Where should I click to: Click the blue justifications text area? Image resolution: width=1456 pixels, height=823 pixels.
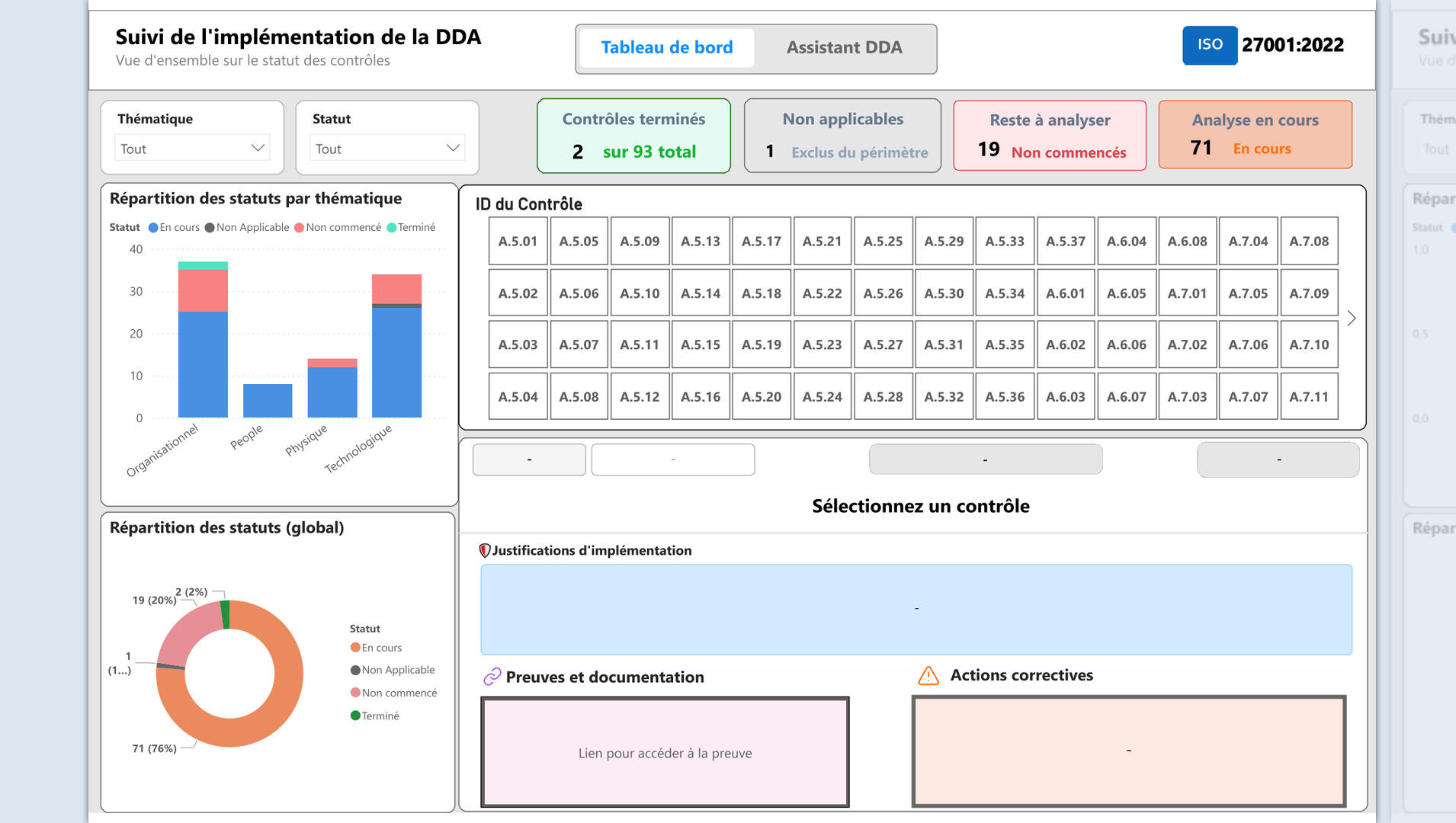[916, 609]
